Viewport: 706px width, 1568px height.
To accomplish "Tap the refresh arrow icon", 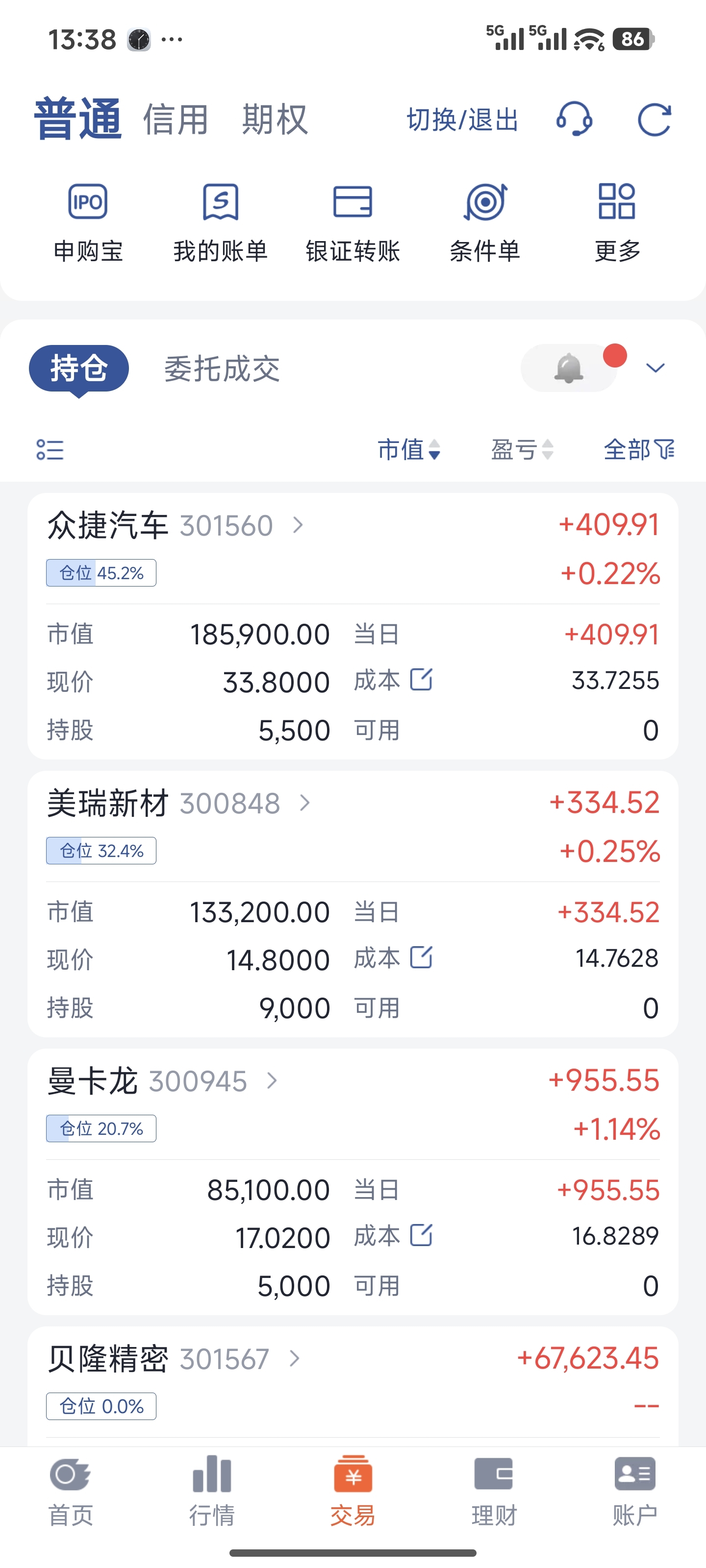I will click(x=654, y=119).
